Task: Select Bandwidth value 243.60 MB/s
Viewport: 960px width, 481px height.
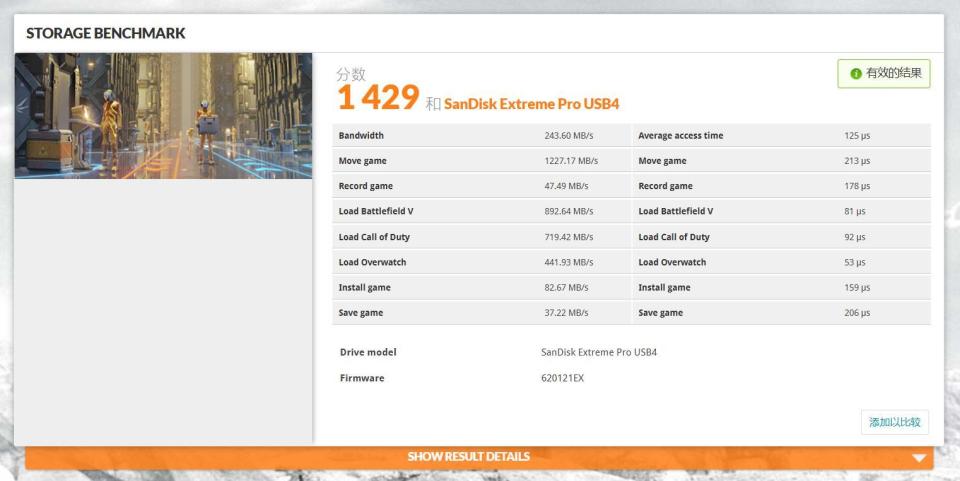Action: click(x=568, y=136)
